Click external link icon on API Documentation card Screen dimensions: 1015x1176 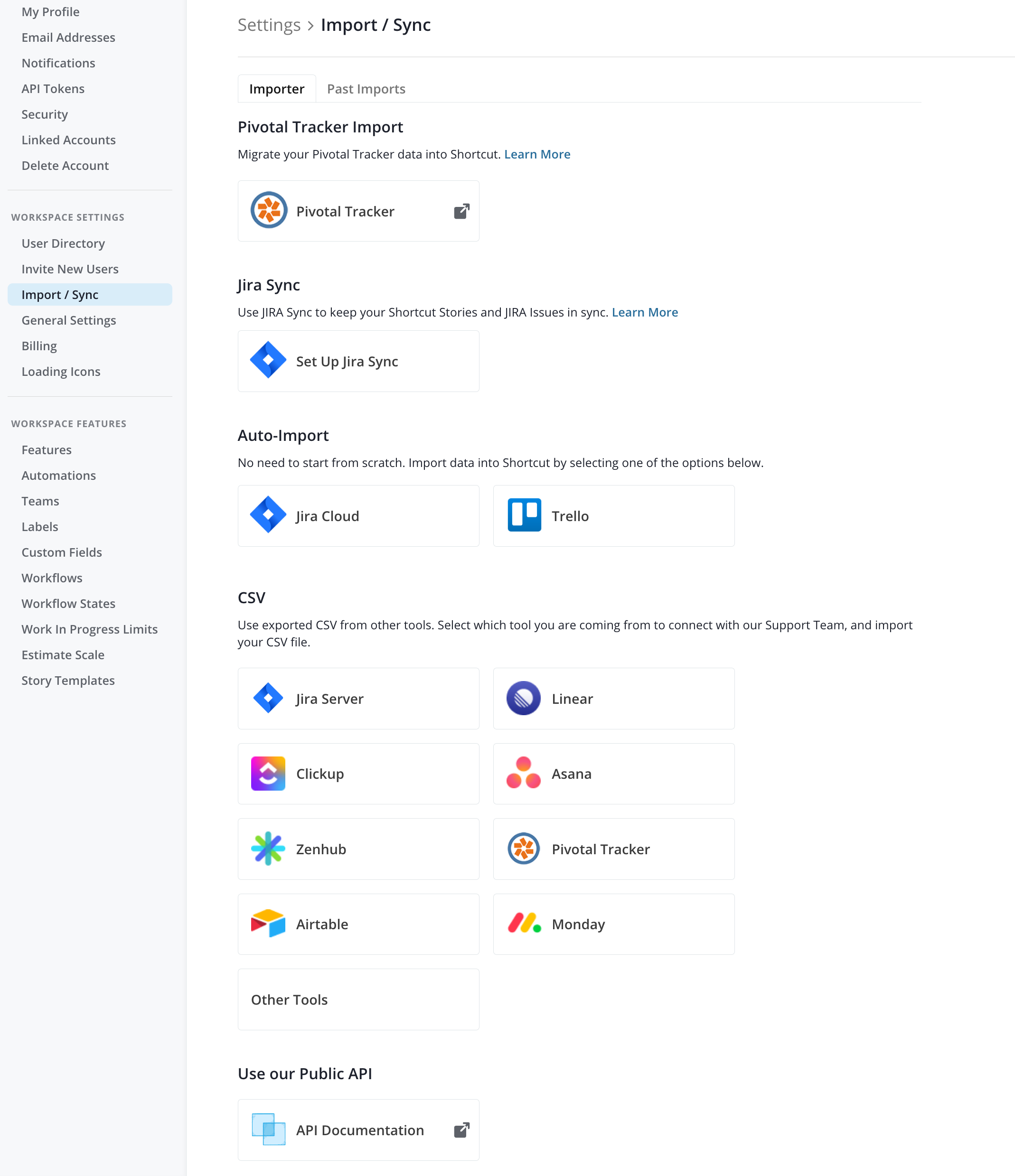pos(461,1129)
